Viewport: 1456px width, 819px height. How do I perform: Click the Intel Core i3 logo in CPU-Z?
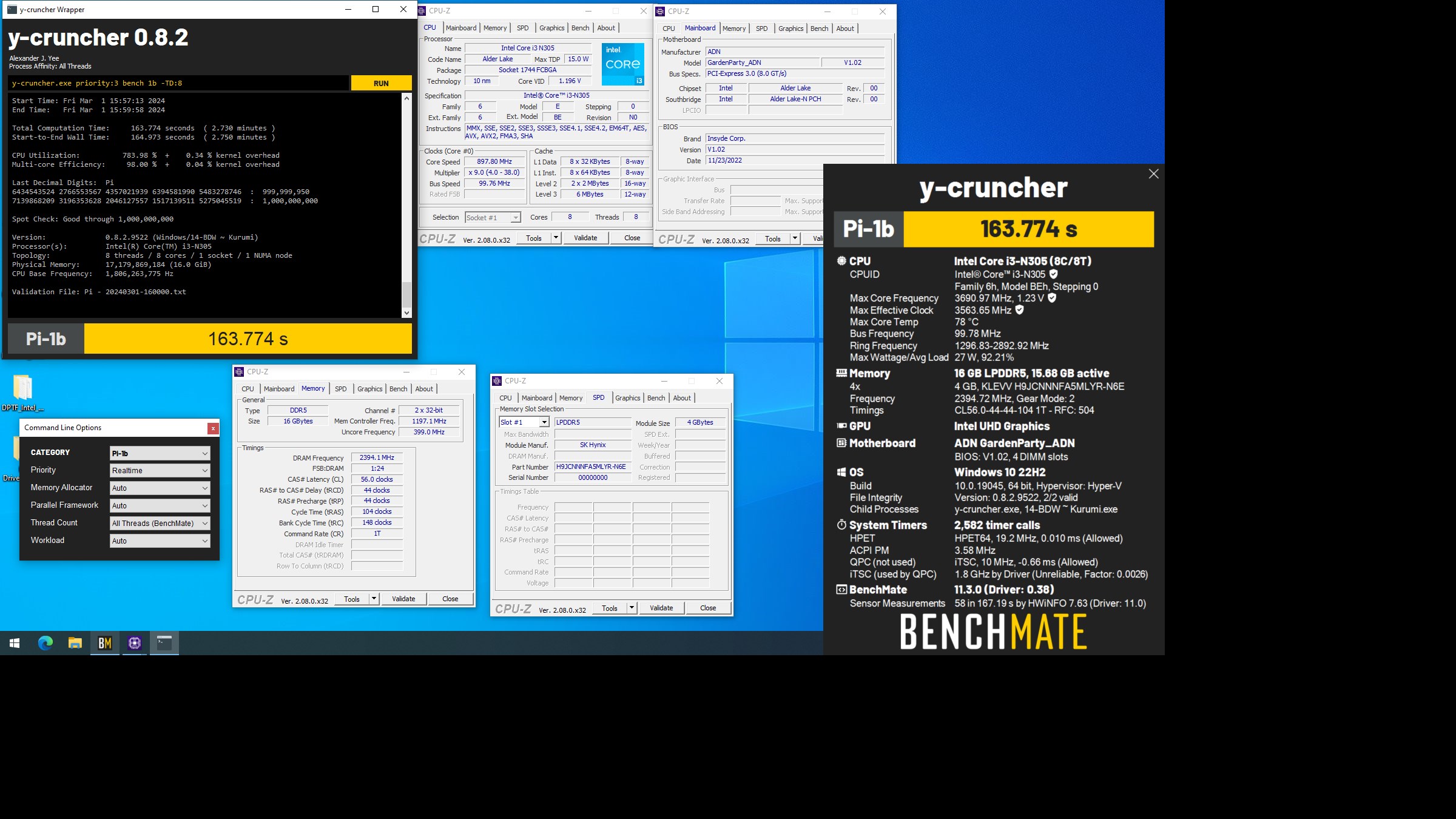pyautogui.click(x=623, y=64)
